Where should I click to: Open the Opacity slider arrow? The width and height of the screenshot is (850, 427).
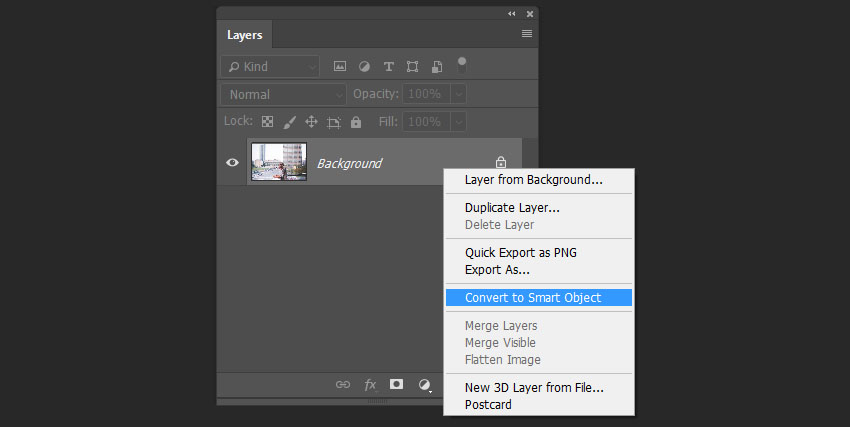pos(459,94)
